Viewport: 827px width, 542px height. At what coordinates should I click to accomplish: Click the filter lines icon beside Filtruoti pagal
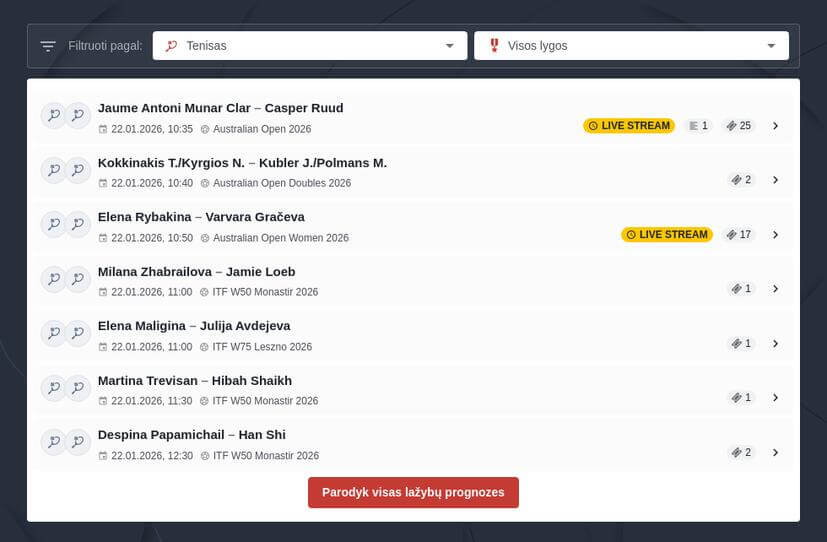coord(48,46)
